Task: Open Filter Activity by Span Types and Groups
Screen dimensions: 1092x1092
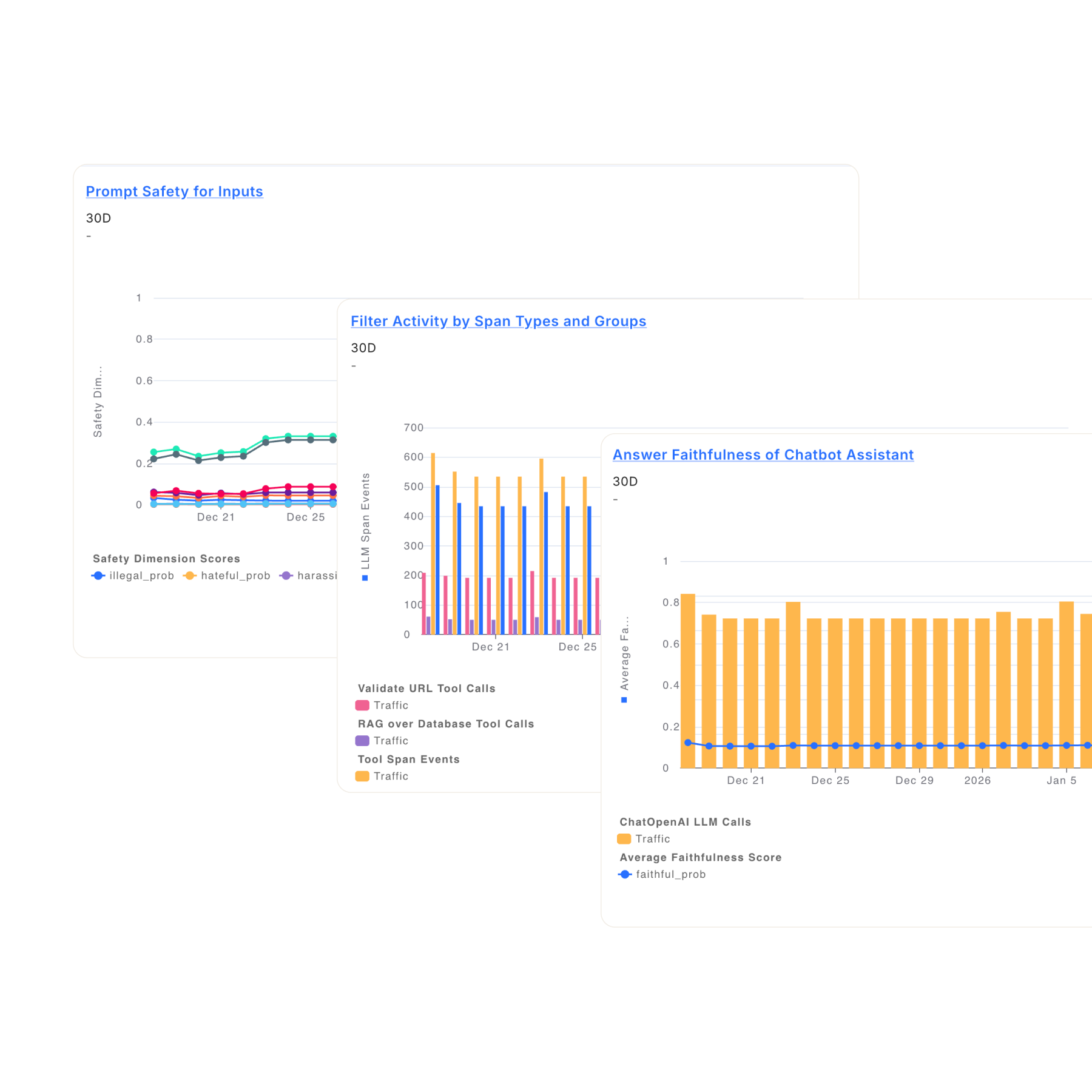Action: [498, 322]
